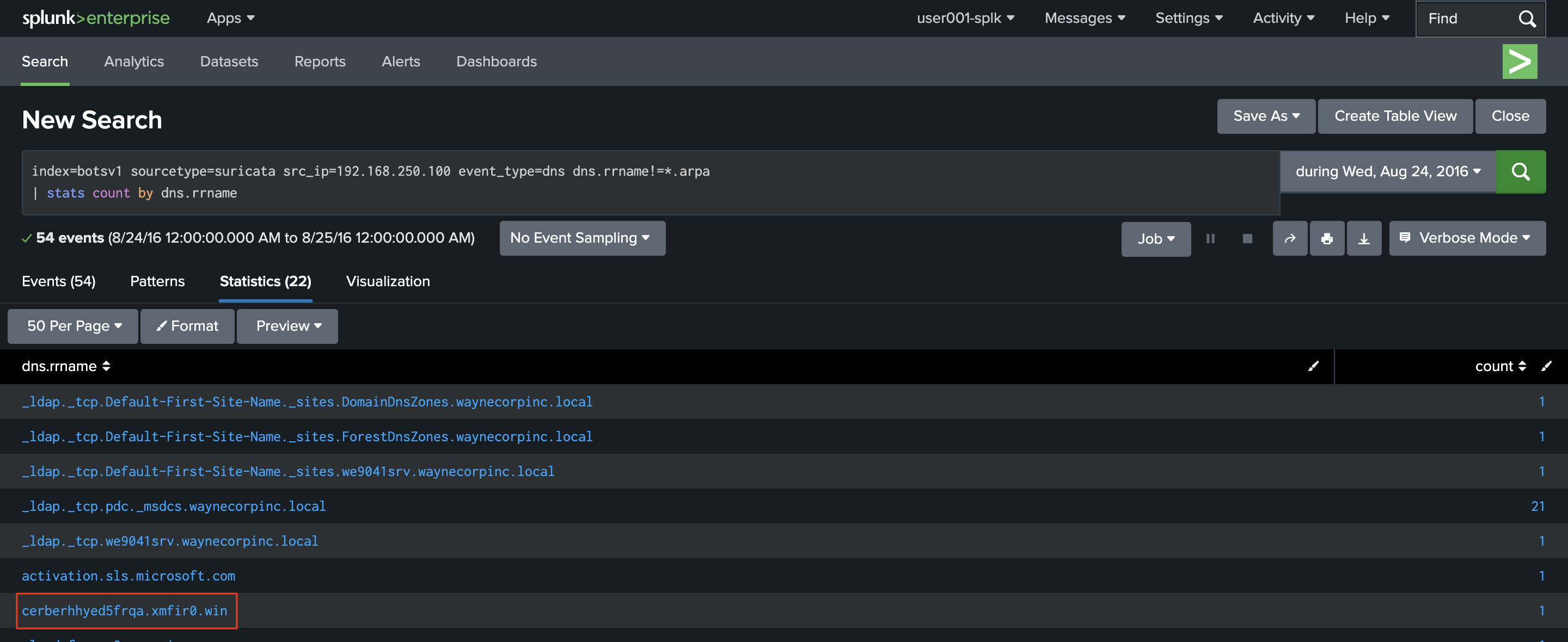
Task: Open the Apps menu
Action: [230, 18]
